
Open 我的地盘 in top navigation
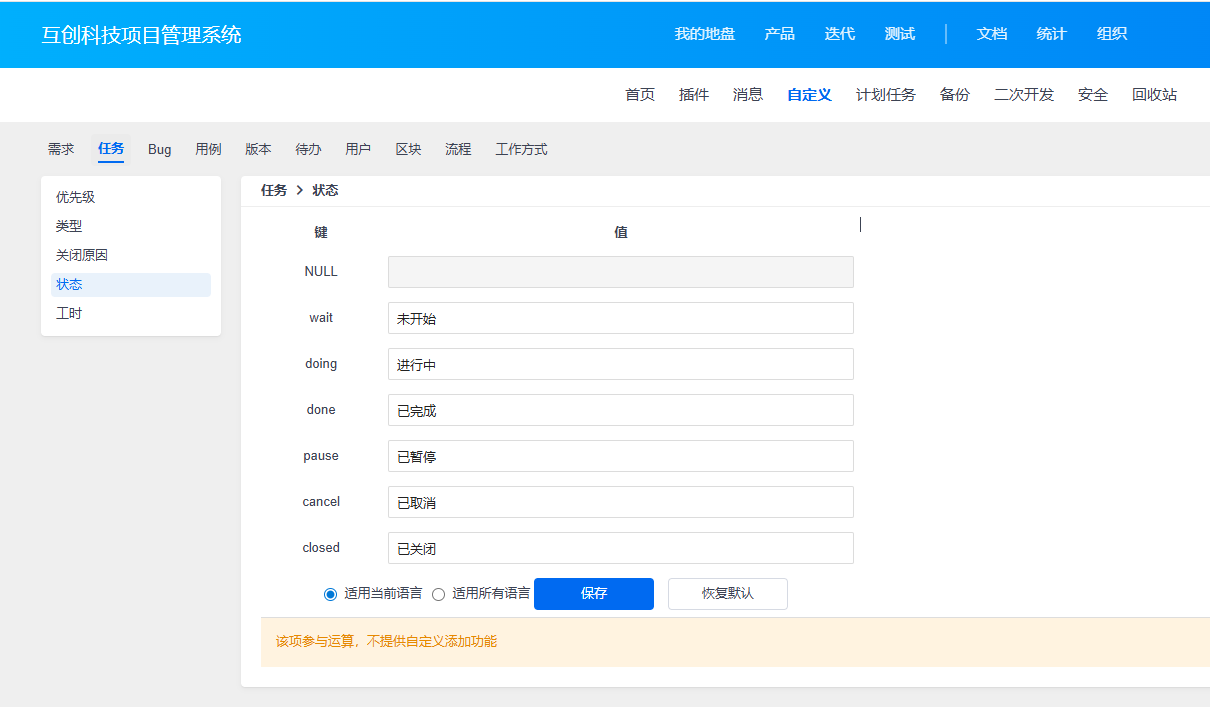pyautogui.click(x=704, y=34)
